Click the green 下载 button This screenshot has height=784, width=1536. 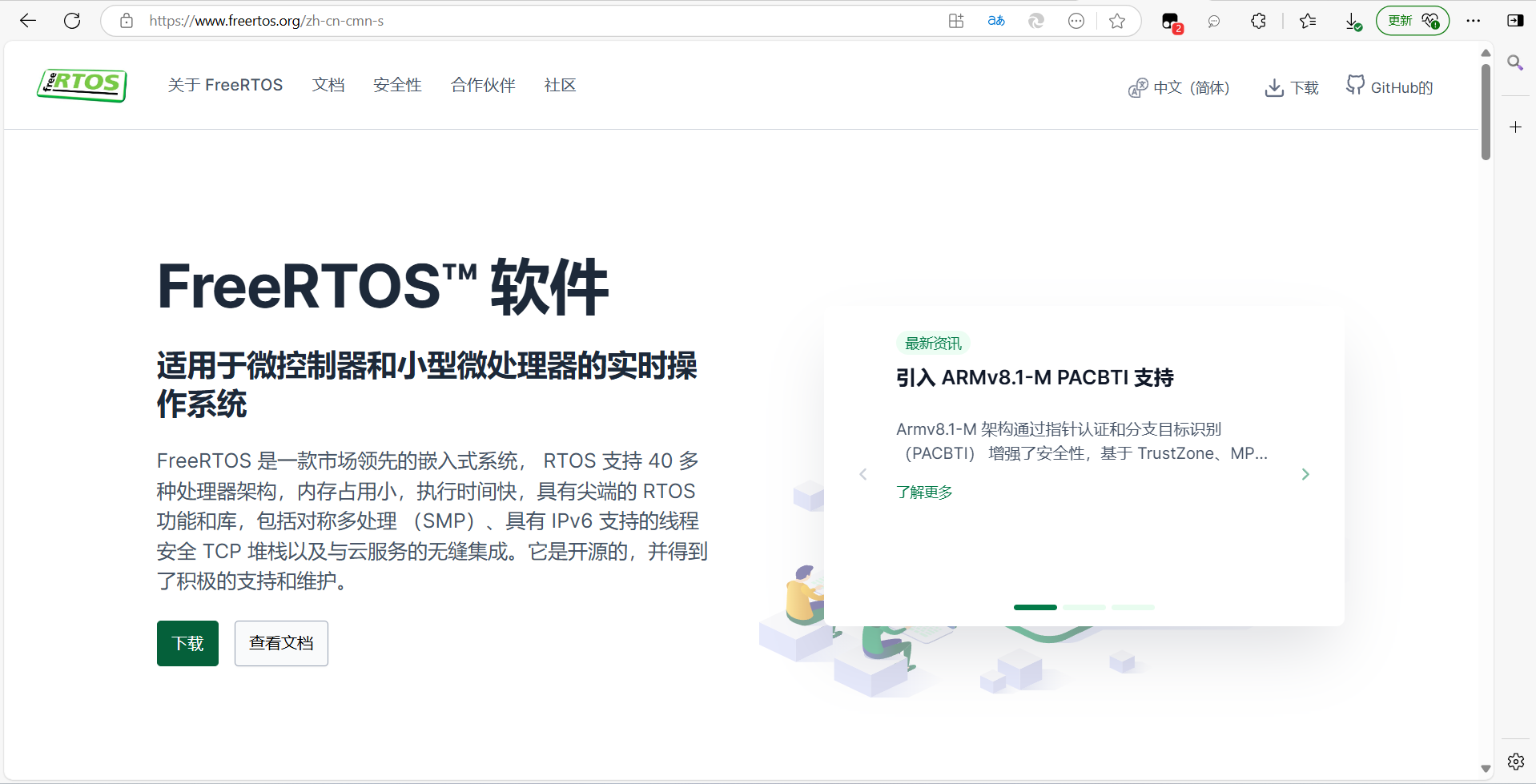[187, 643]
